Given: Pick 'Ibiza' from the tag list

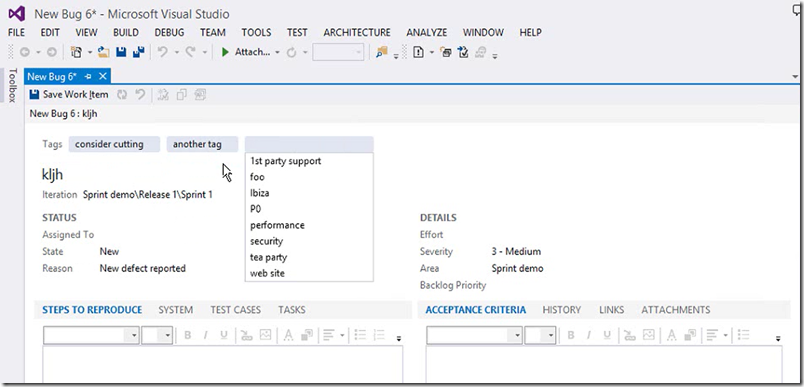Looking at the screenshot, I should tap(309, 193).
